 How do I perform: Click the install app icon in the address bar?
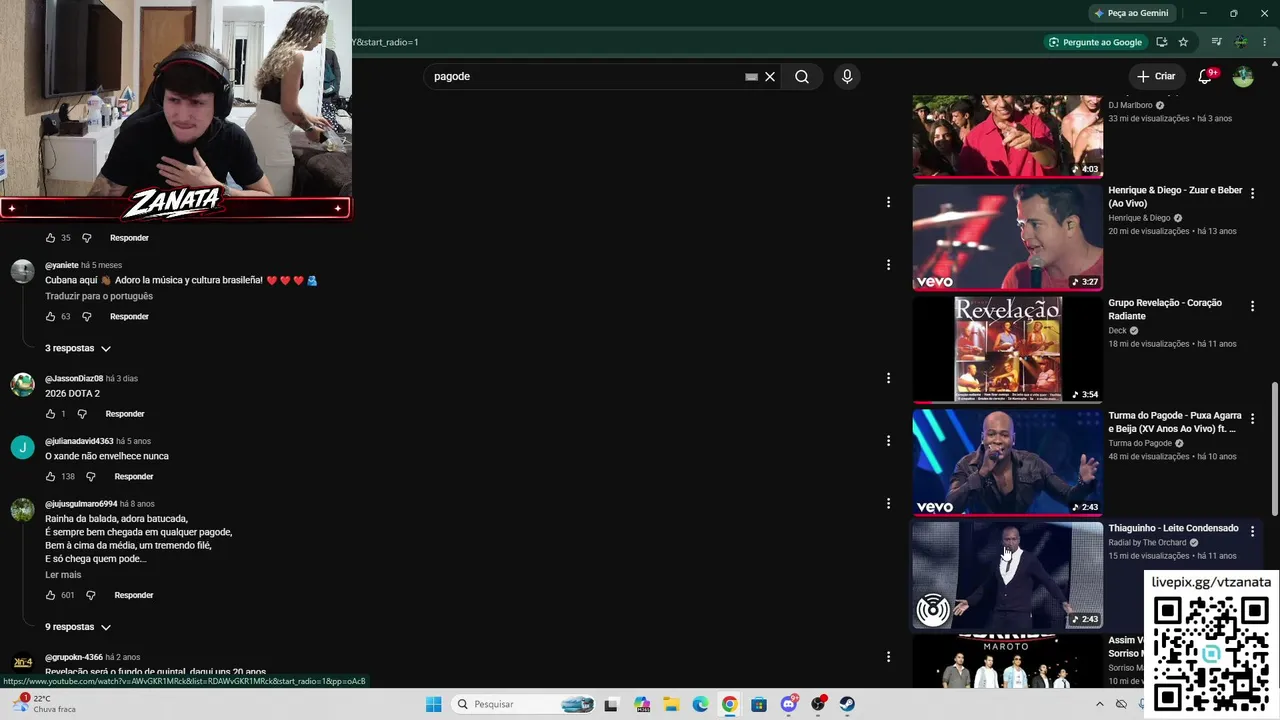tap(1162, 42)
